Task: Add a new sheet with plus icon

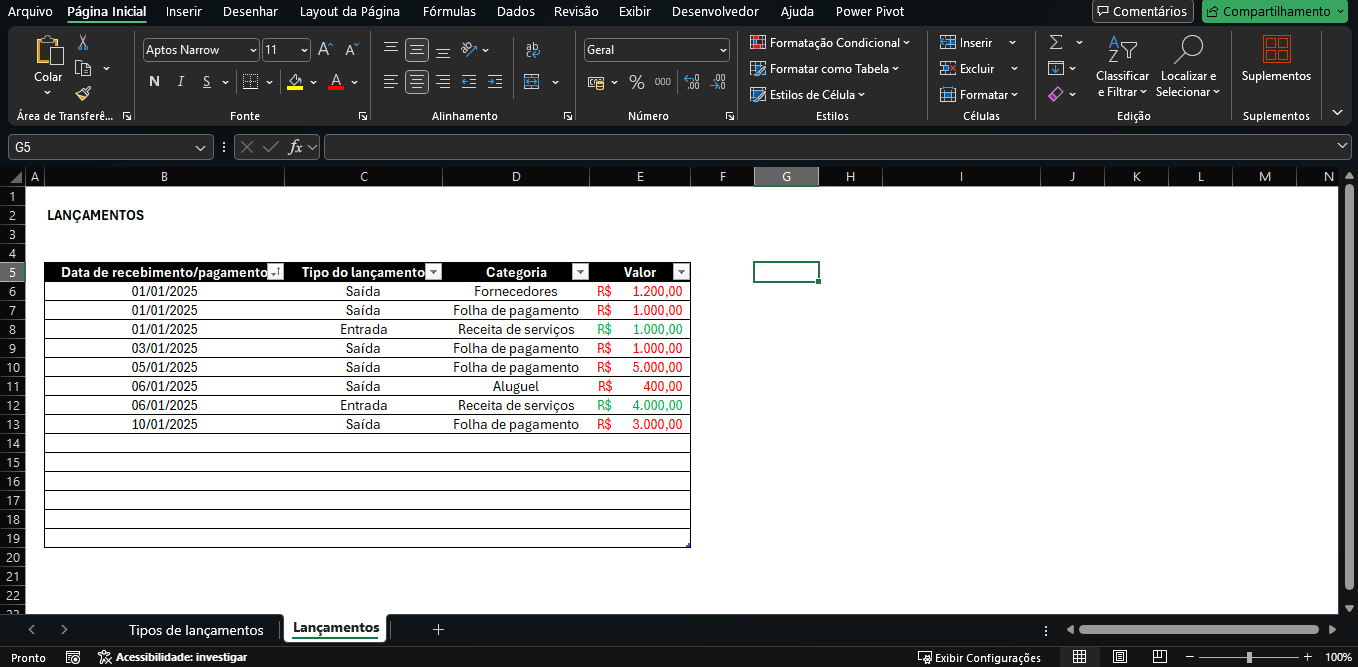Action: click(x=438, y=629)
